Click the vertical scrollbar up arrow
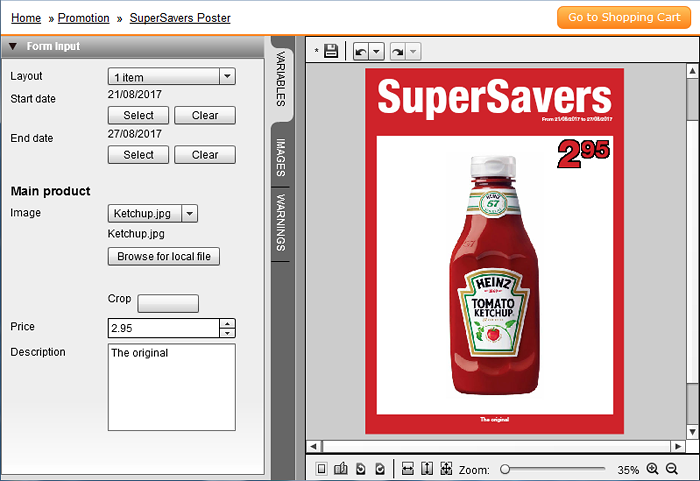The width and height of the screenshot is (700, 481). tap(692, 71)
